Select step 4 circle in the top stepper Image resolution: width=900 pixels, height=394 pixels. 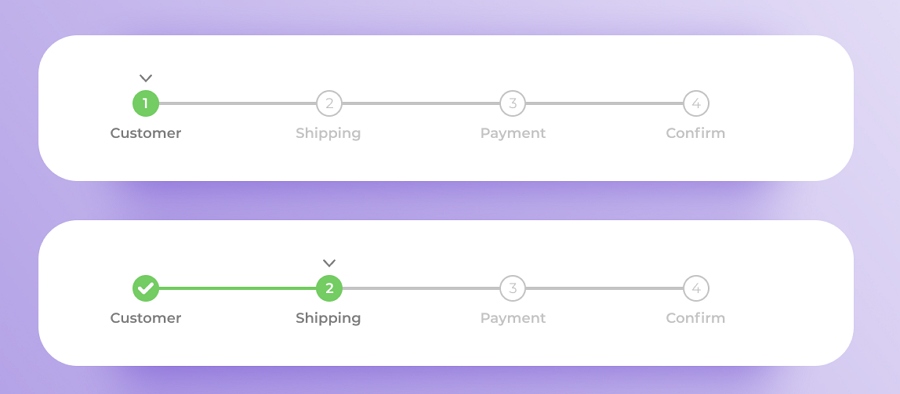click(696, 103)
